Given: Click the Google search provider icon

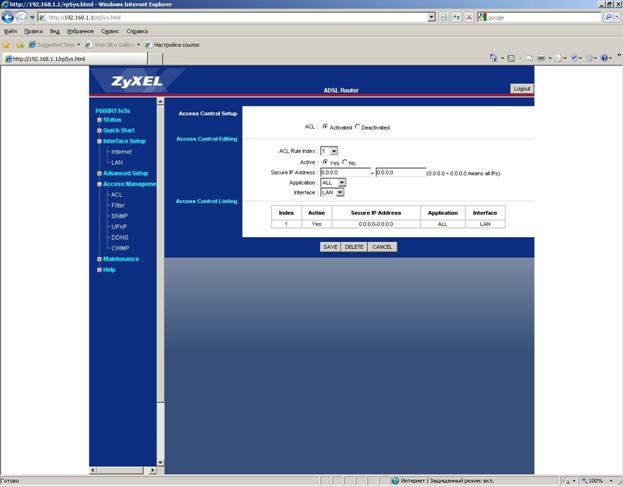Looking at the screenshot, I should point(482,17).
